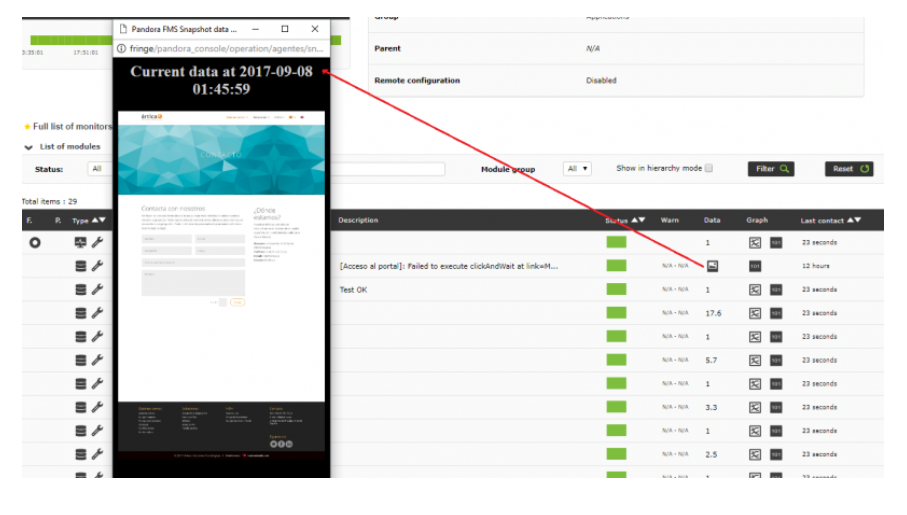Open the graph icon in the 2.5 data row
This screenshot has height=515, width=907.
point(755,454)
